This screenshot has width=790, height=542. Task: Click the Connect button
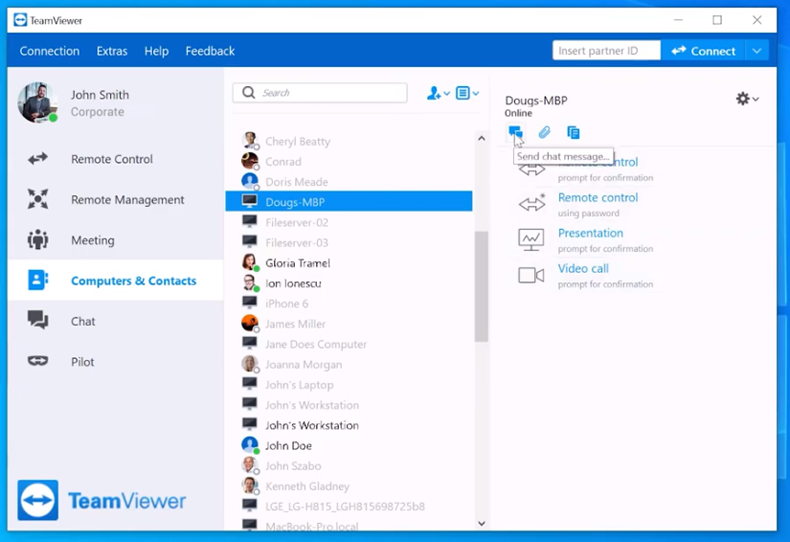tap(703, 51)
